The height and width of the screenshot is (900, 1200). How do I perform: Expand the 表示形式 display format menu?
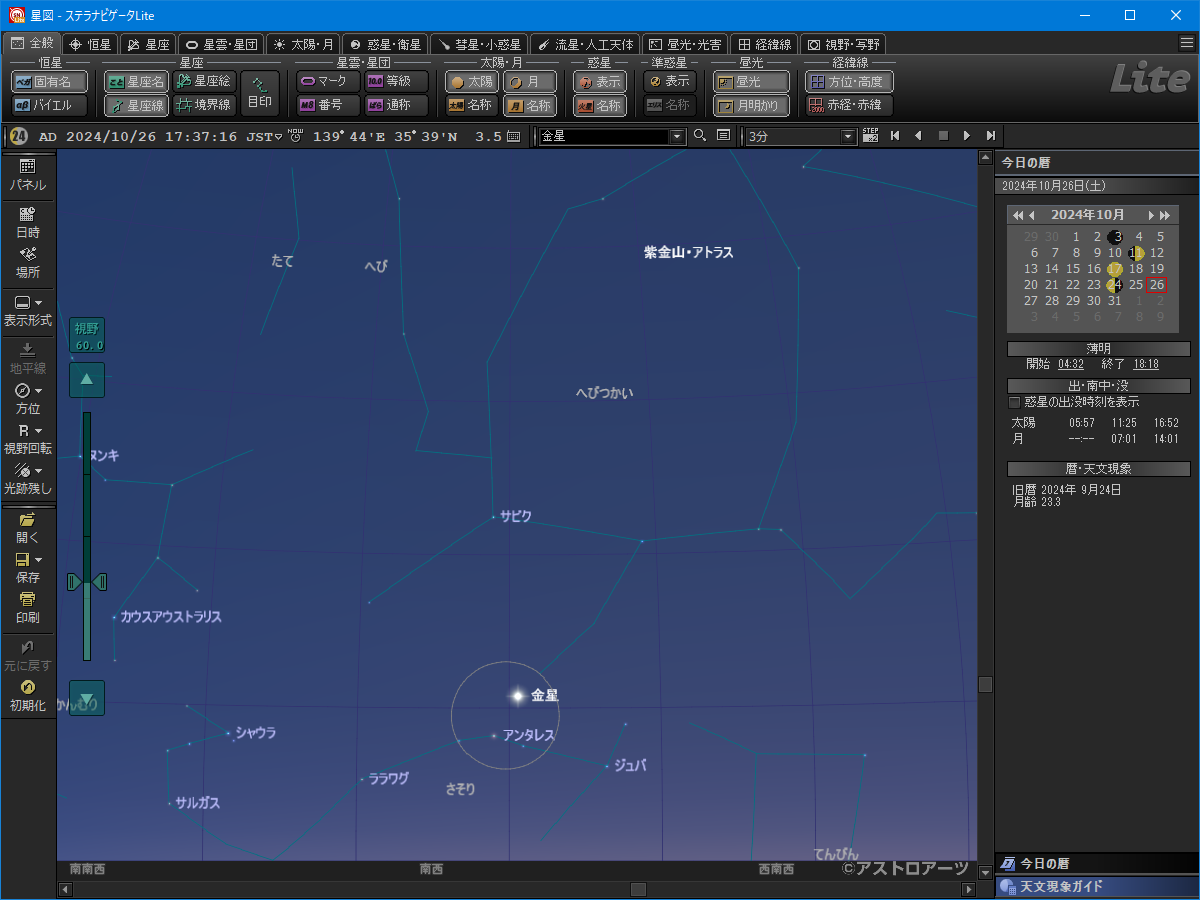click(x=27, y=309)
